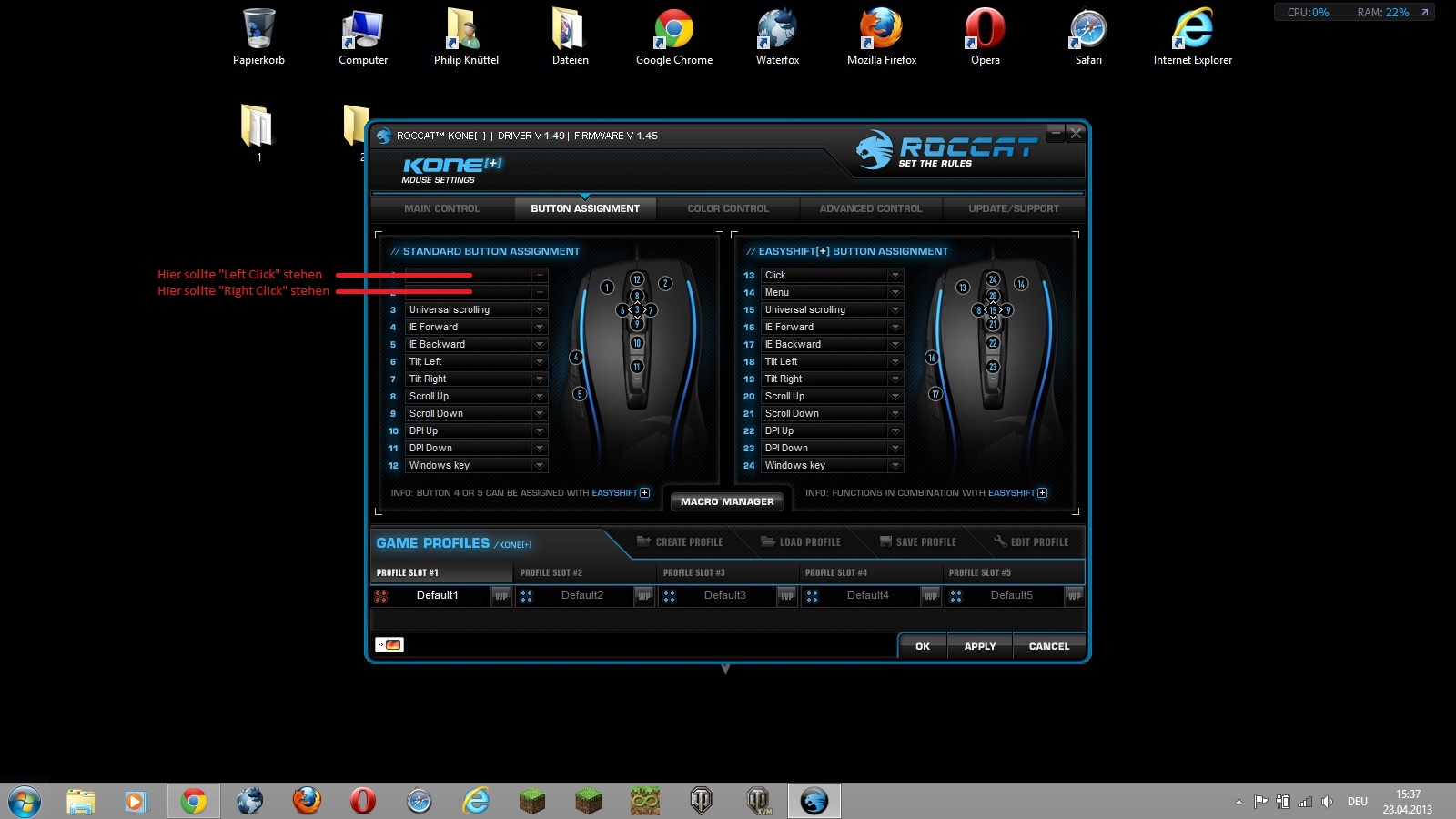The height and width of the screenshot is (819, 1456).
Task: Switch to the Update/Support tab
Action: [1014, 208]
